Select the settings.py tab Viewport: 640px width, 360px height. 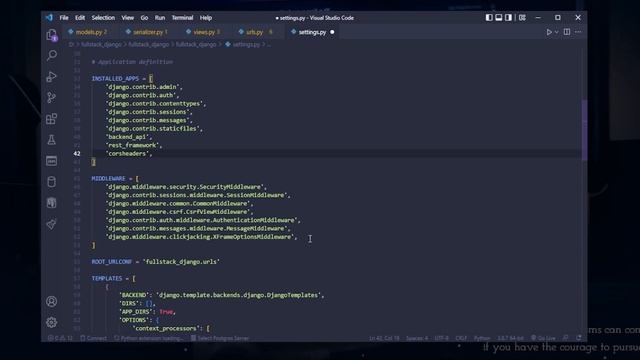[x=312, y=32]
